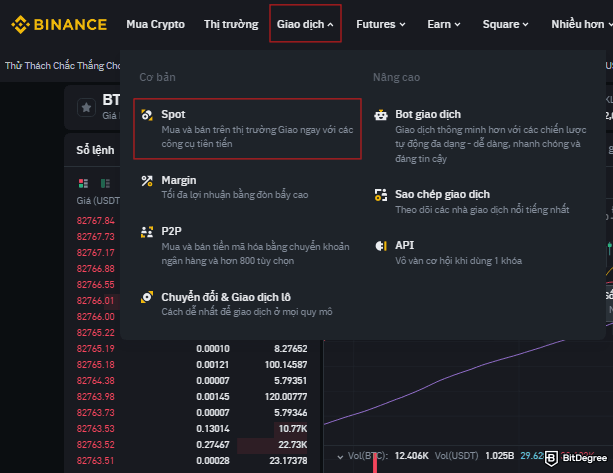613x473 pixels.
Task: Collapse the Vol(BTC) indicator chevron
Action: pos(340,457)
